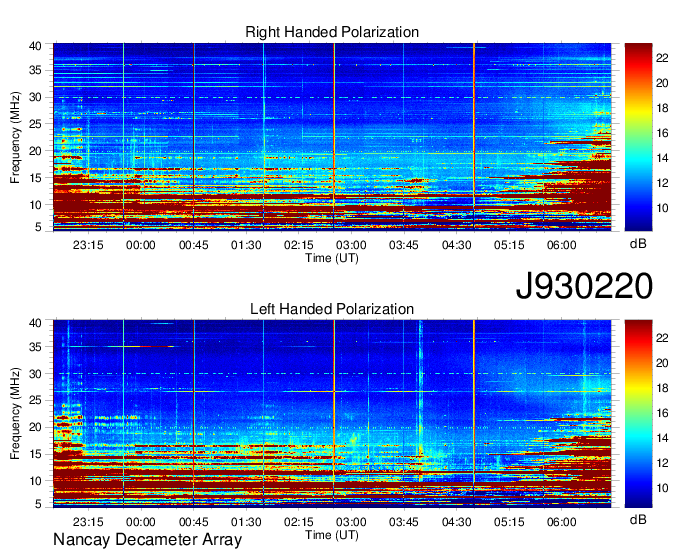The image size is (680, 552).
Task: Click the upper plot's colorbar
Action: coord(638,137)
